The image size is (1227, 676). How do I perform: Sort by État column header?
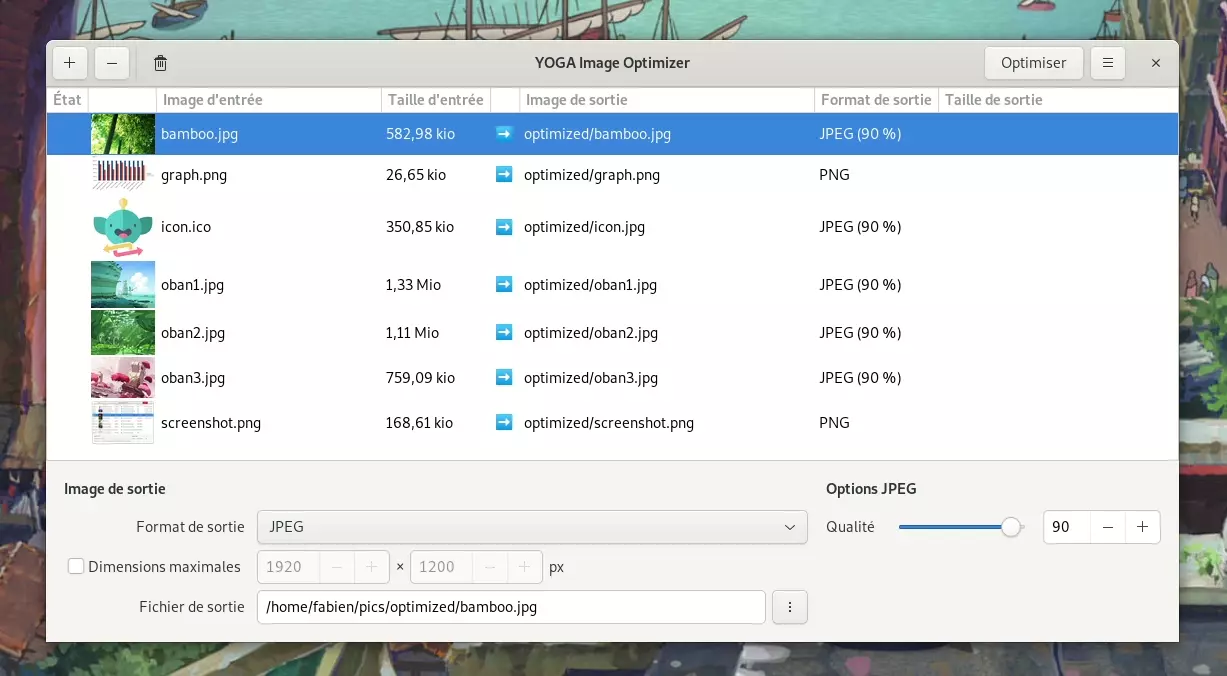(68, 100)
